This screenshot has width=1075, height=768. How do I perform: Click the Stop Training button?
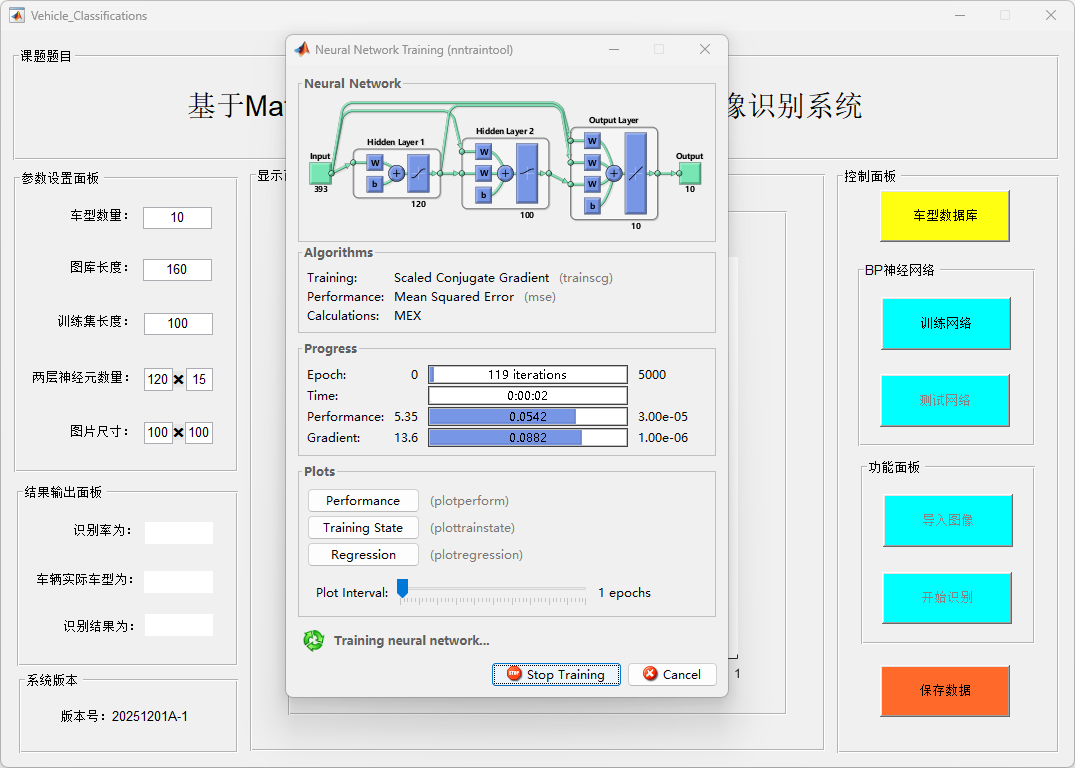point(556,674)
